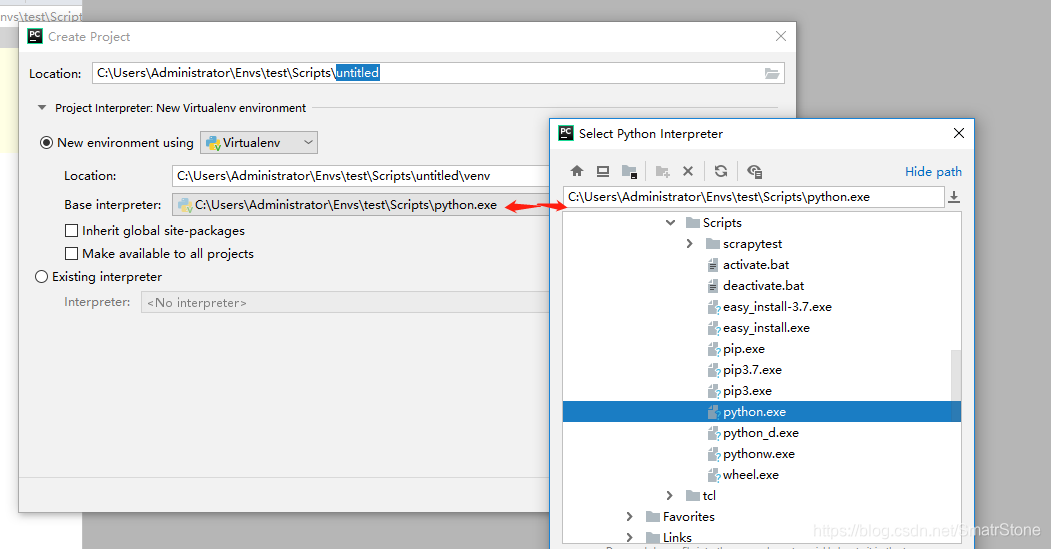1051x549 pixels.
Task: Expand the tcl folder
Action: click(x=670, y=495)
